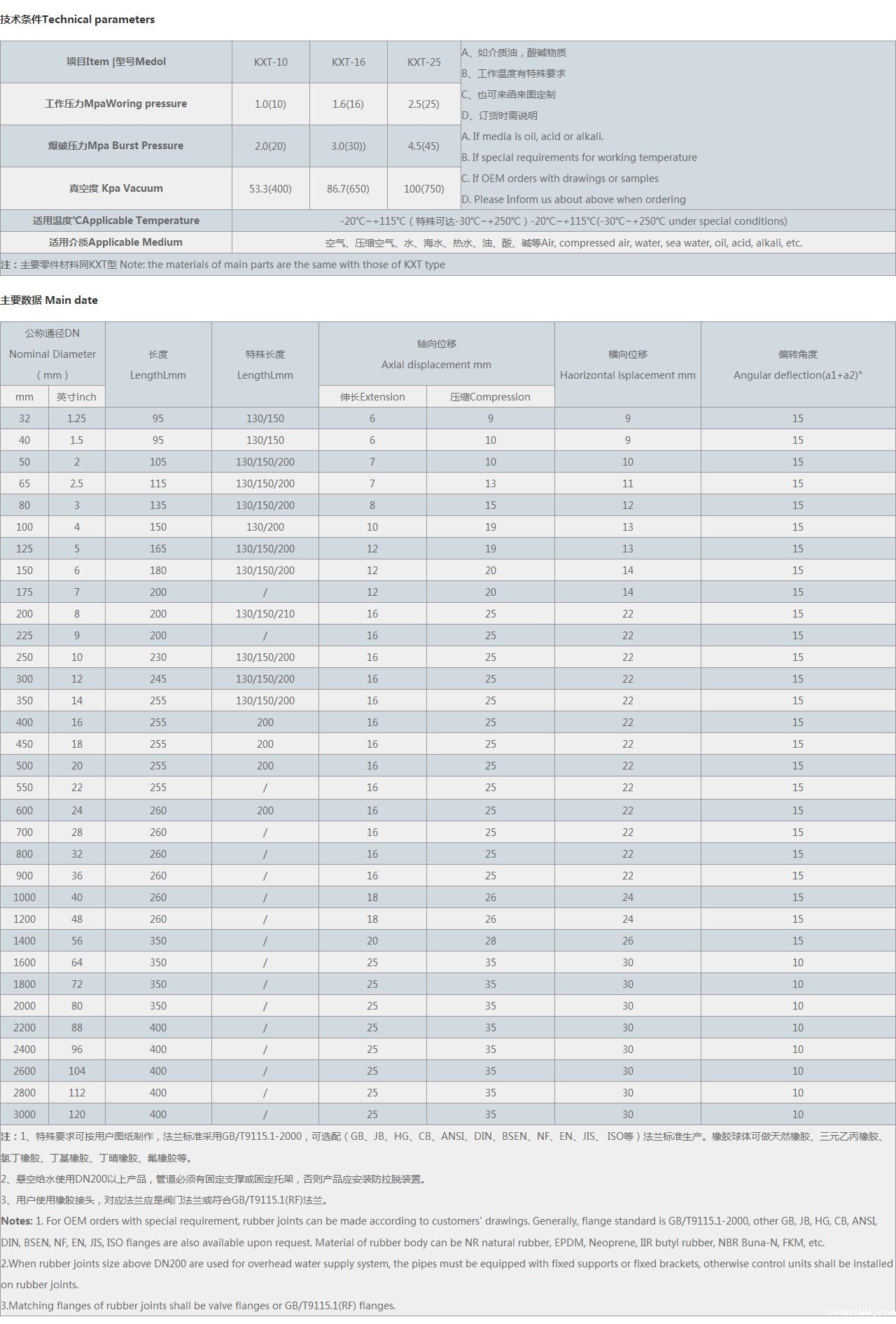Select the Nominal Diameter column header

click(52, 354)
